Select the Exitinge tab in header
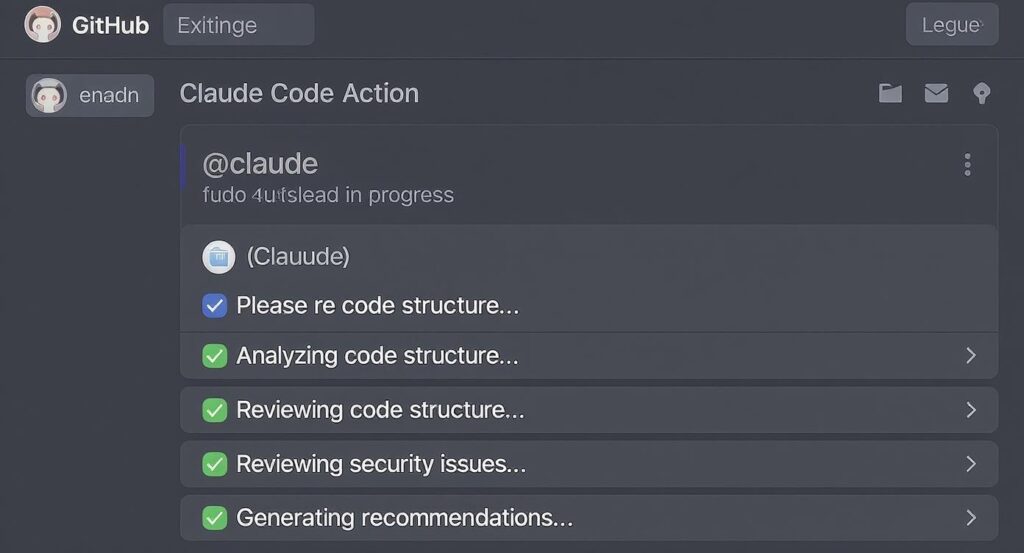The image size is (1024, 553). (x=238, y=25)
